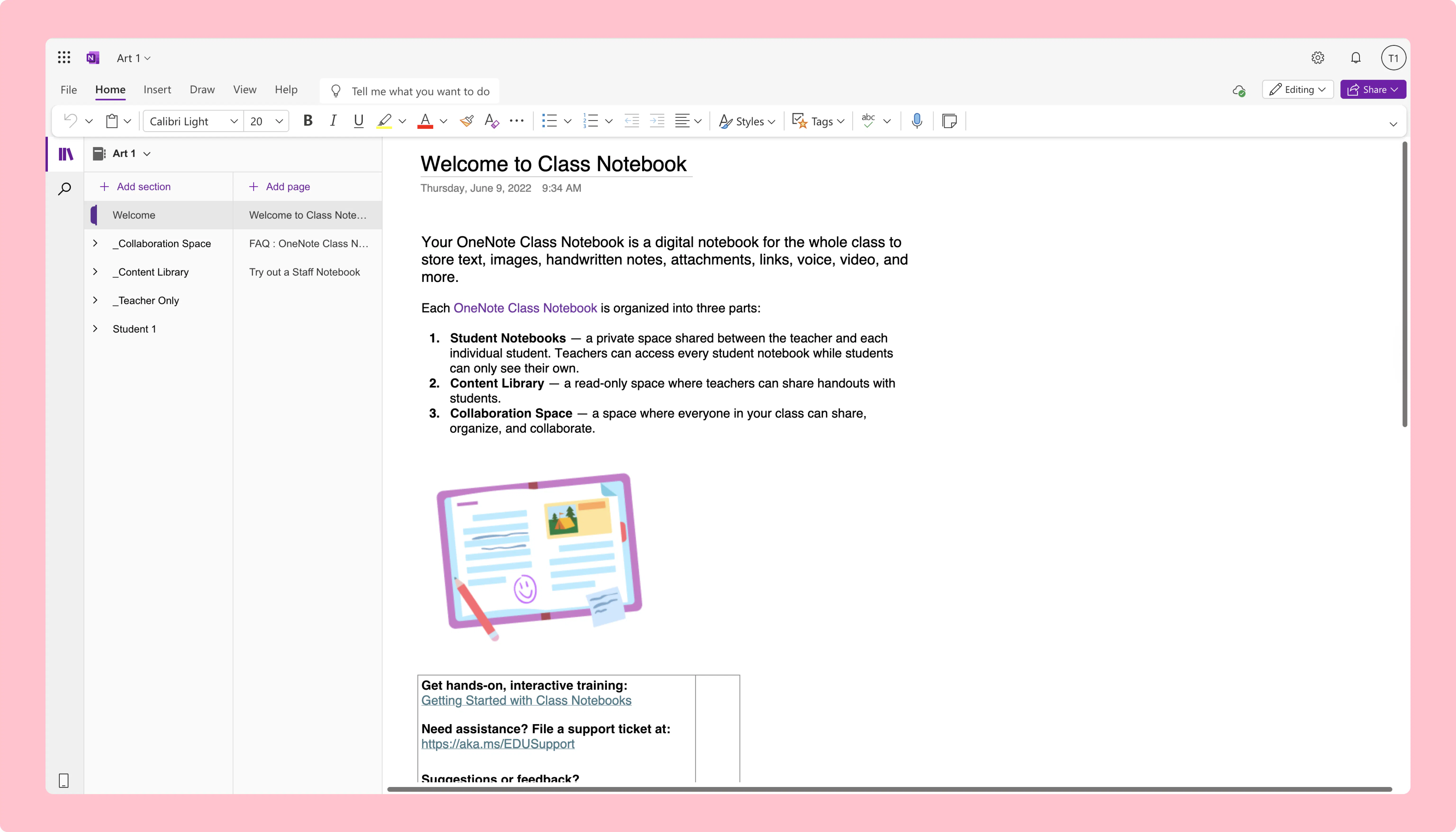The image size is (1456, 832).
Task: Toggle the notebooks navigation pane icon
Action: [x=66, y=154]
